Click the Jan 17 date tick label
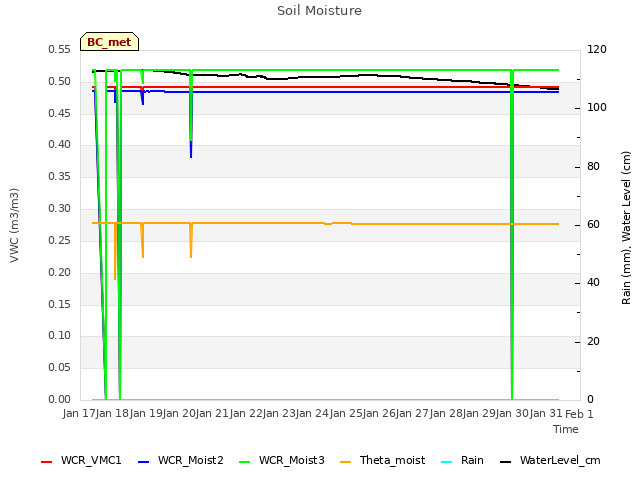Viewport: 640px width, 480px height. [x=79, y=413]
